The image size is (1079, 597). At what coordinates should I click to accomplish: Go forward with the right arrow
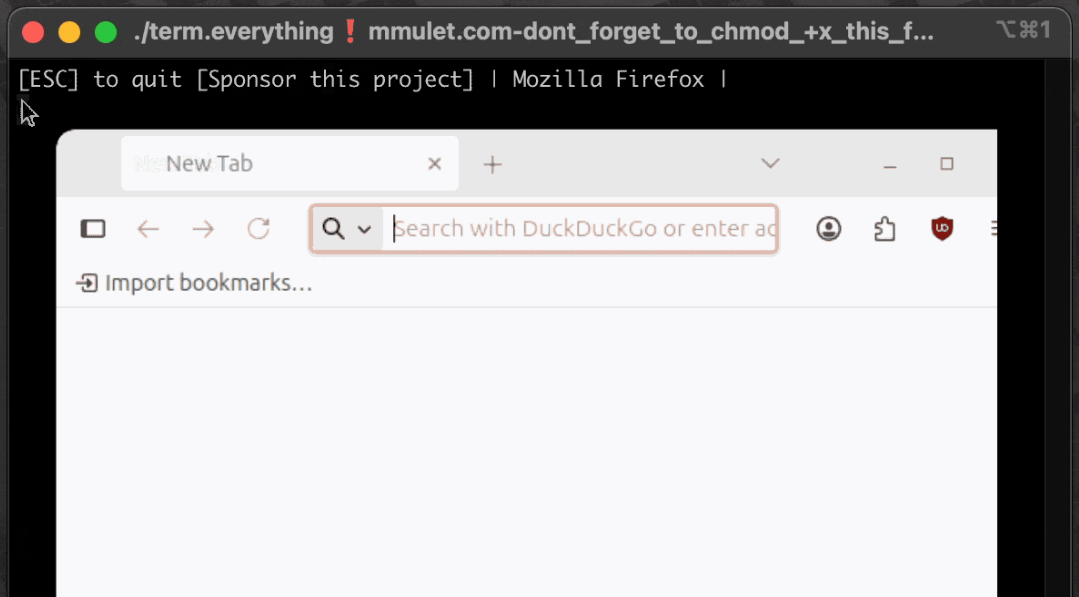coord(203,229)
